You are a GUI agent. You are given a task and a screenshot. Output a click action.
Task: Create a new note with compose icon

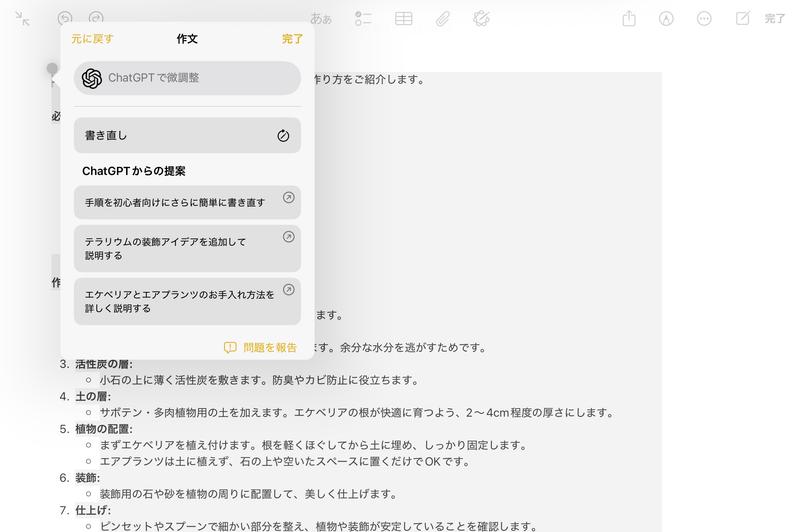coord(742,18)
